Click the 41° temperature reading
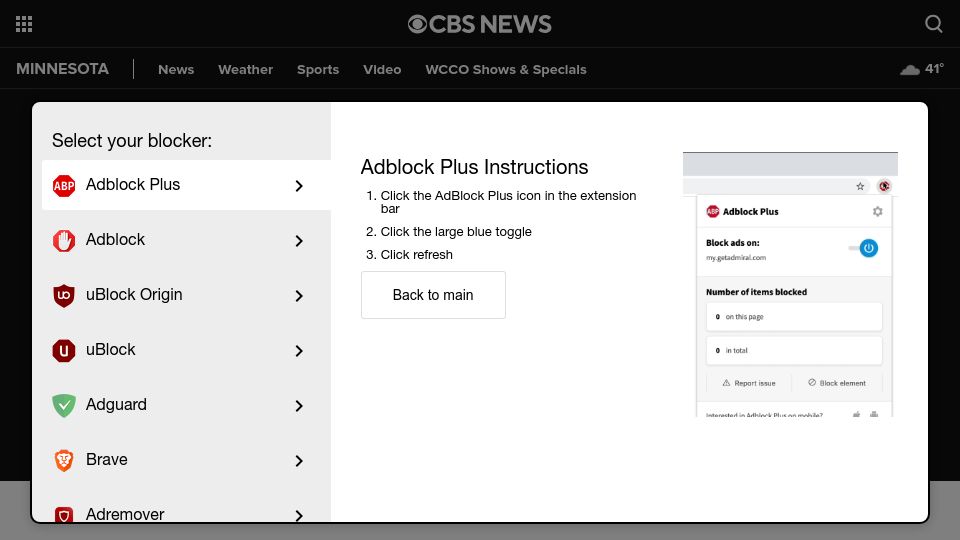Viewport: 960px width, 540px height. click(x=934, y=69)
